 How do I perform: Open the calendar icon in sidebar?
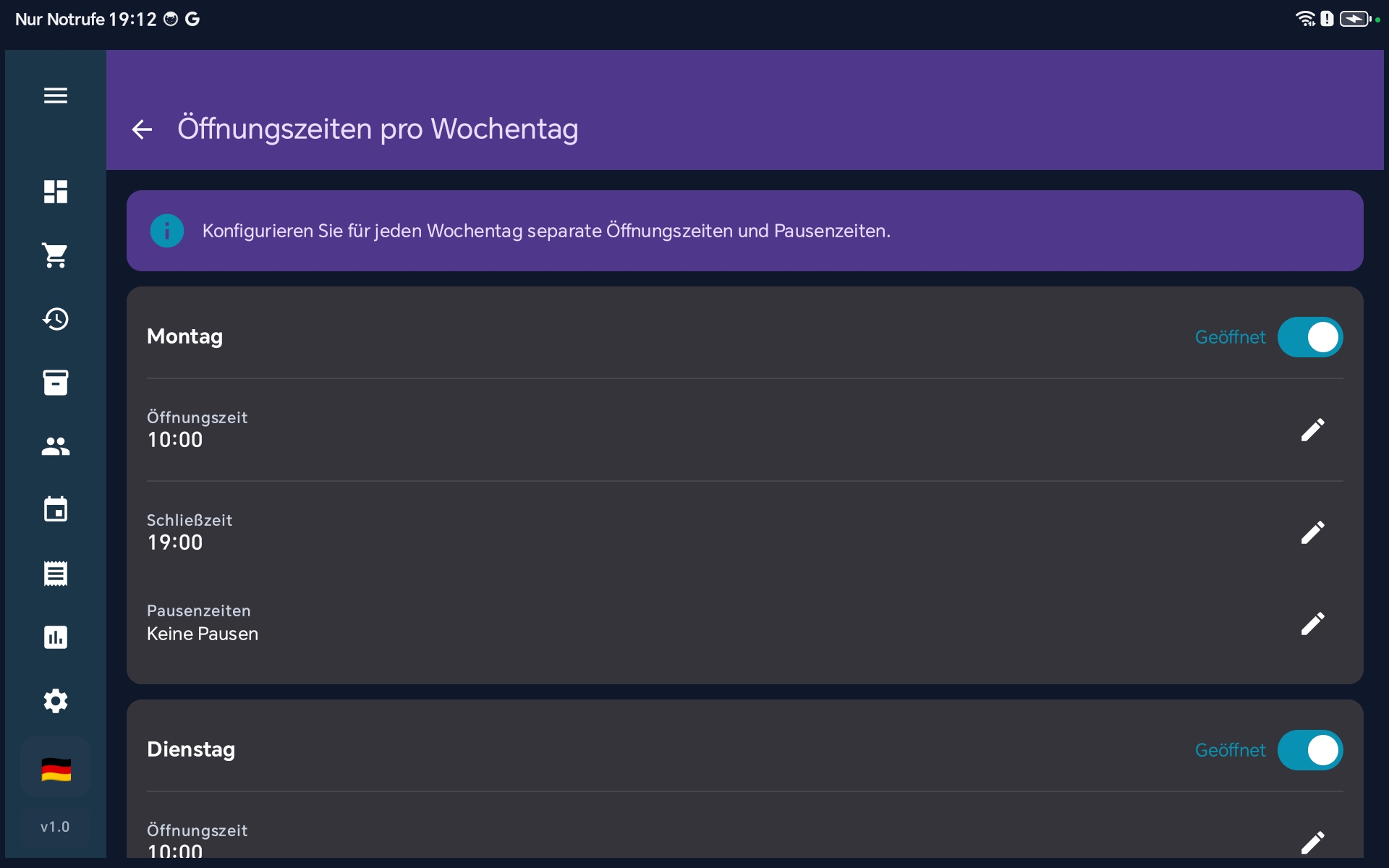tap(56, 510)
